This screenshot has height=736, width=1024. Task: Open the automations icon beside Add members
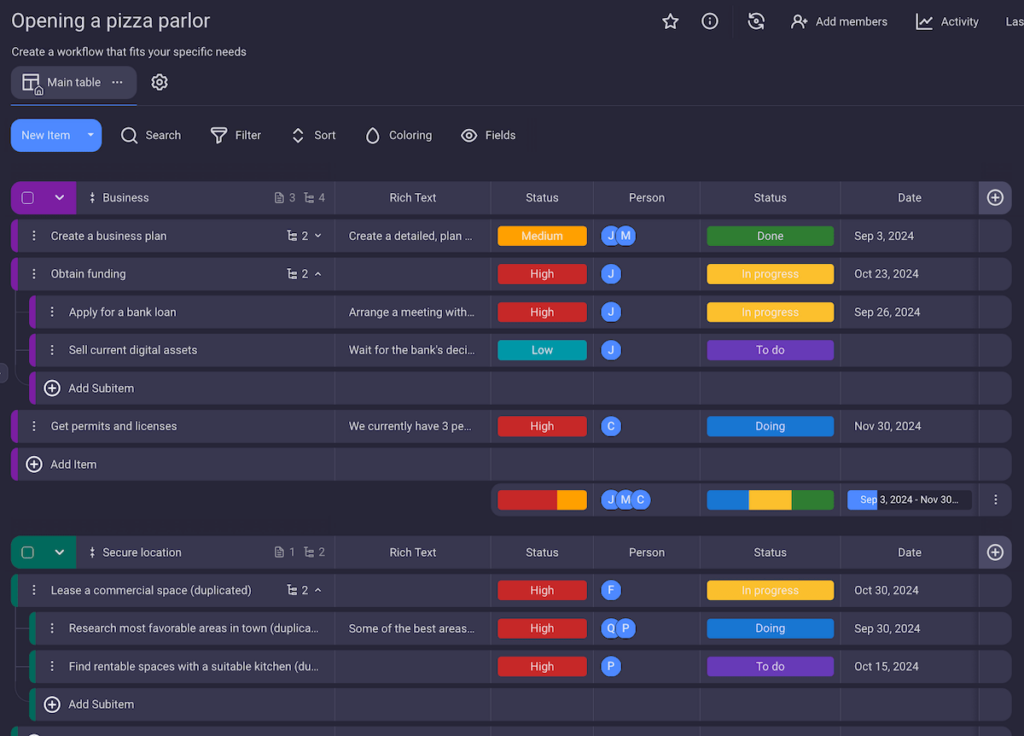point(757,21)
